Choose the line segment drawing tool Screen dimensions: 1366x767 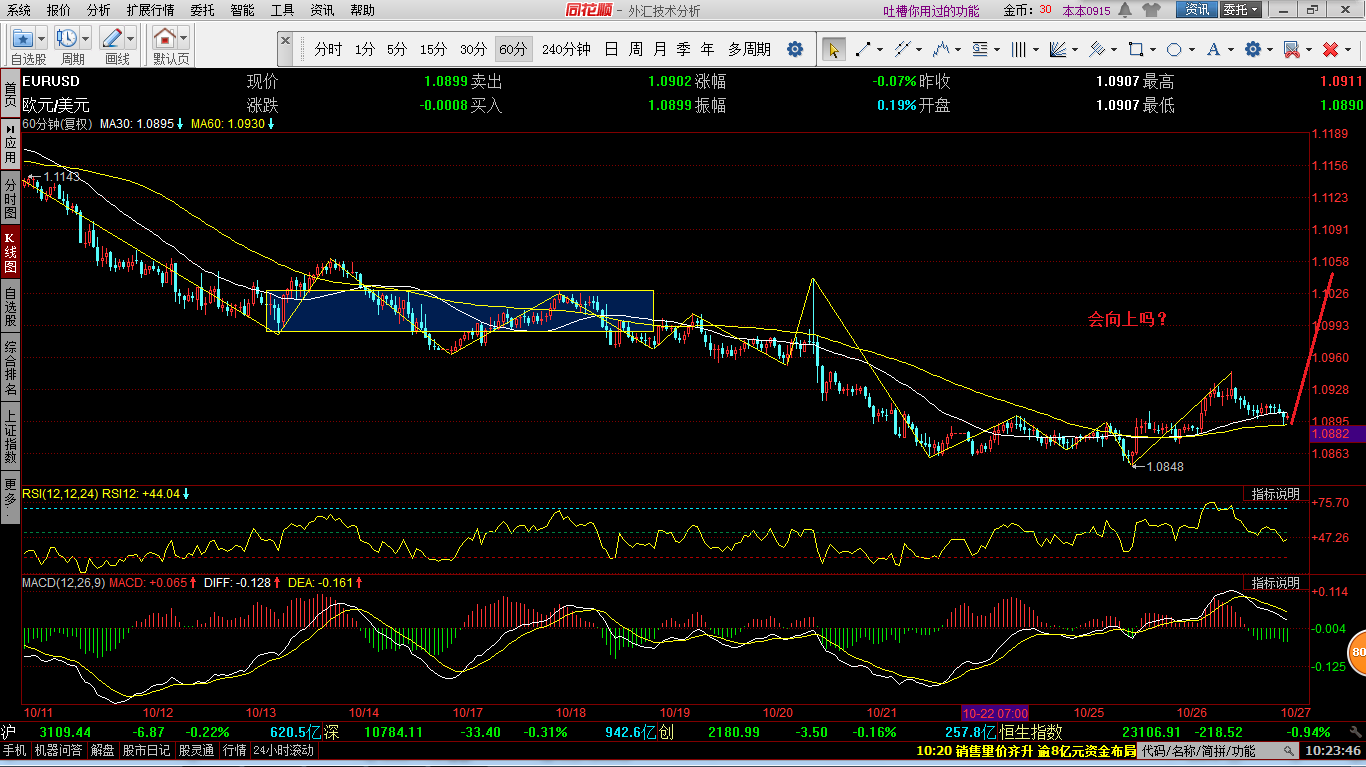click(x=862, y=49)
